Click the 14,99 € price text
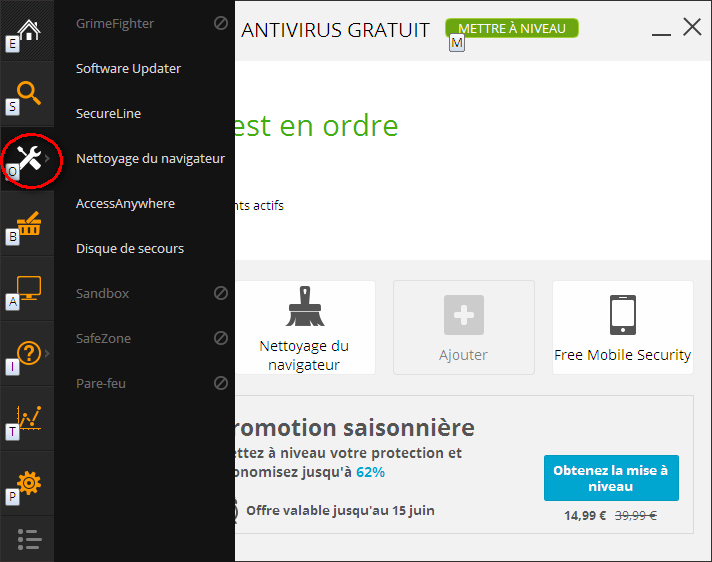712x562 pixels. tap(585, 516)
